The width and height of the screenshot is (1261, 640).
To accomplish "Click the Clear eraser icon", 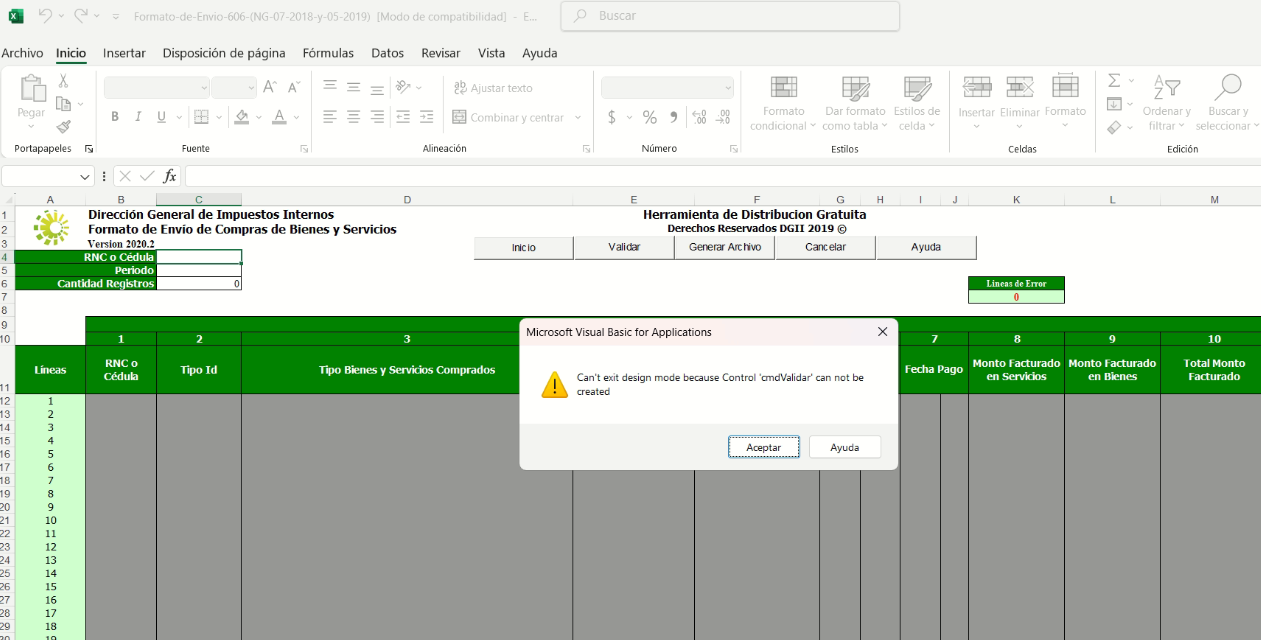I will [x=1114, y=127].
